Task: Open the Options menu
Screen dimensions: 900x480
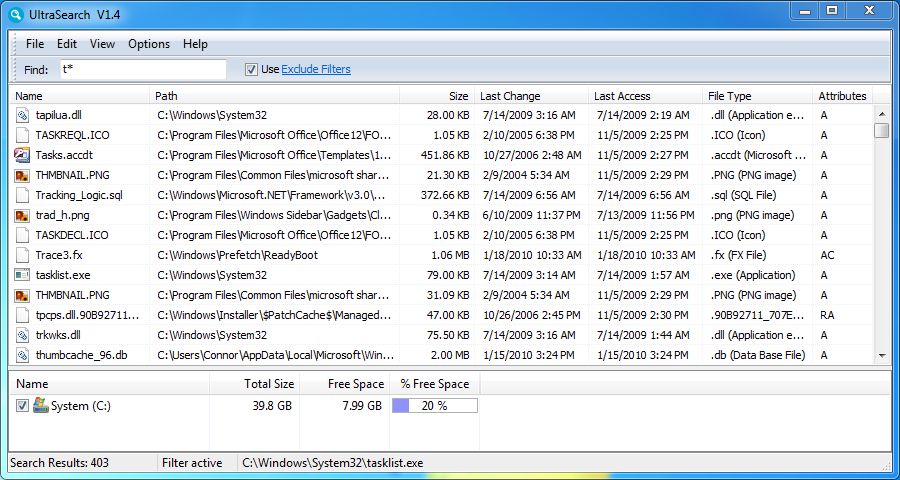Action: [x=149, y=44]
